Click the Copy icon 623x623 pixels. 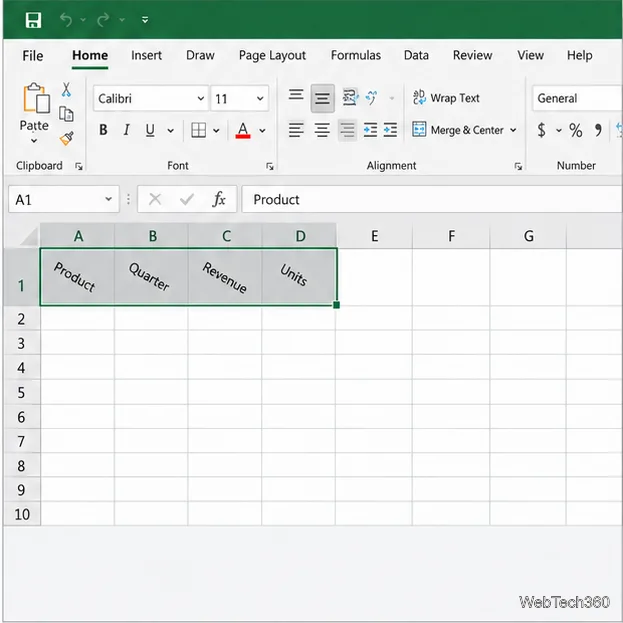[x=66, y=114]
